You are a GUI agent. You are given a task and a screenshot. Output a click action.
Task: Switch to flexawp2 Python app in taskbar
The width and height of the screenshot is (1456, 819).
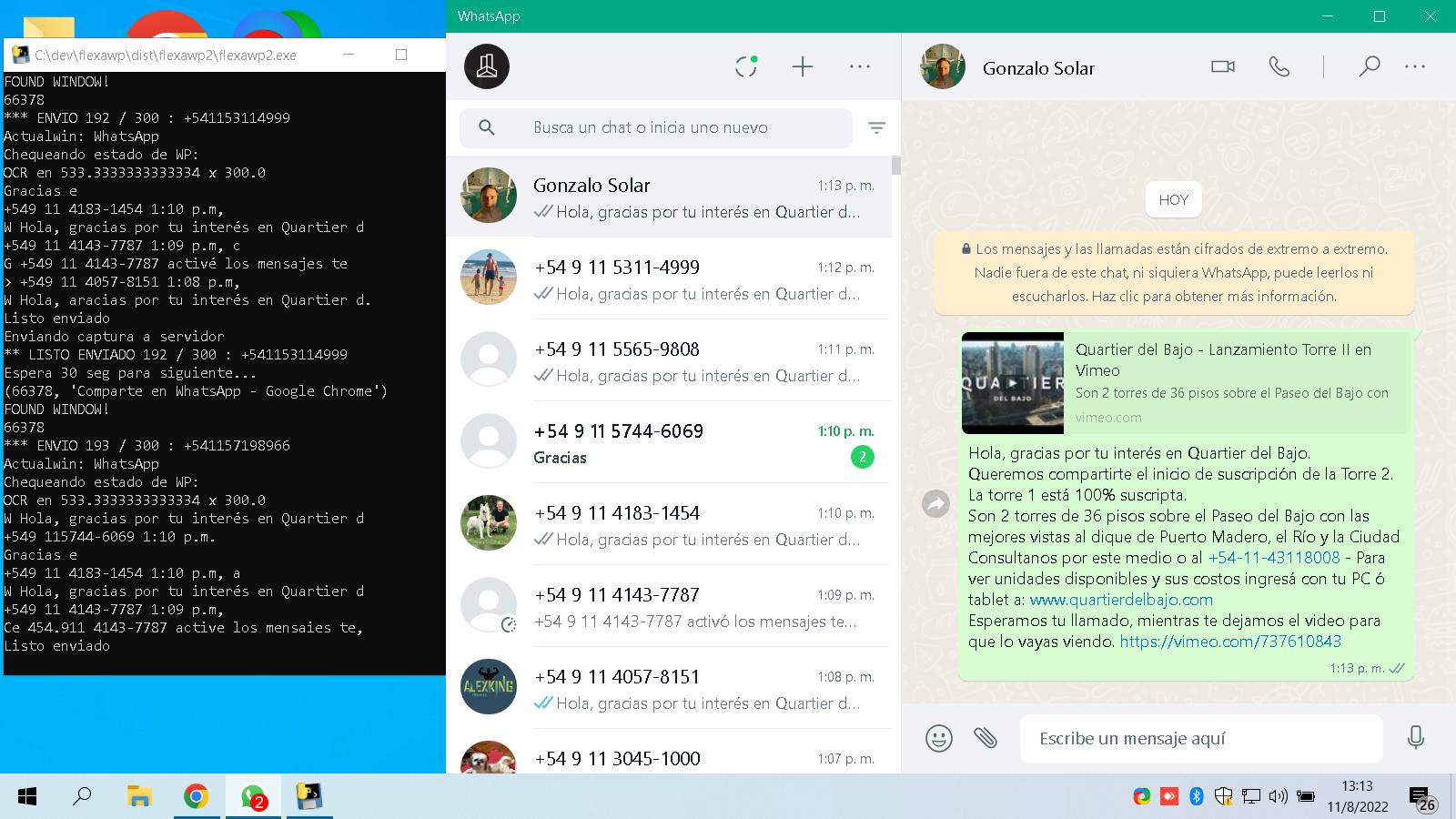pyautogui.click(x=309, y=797)
